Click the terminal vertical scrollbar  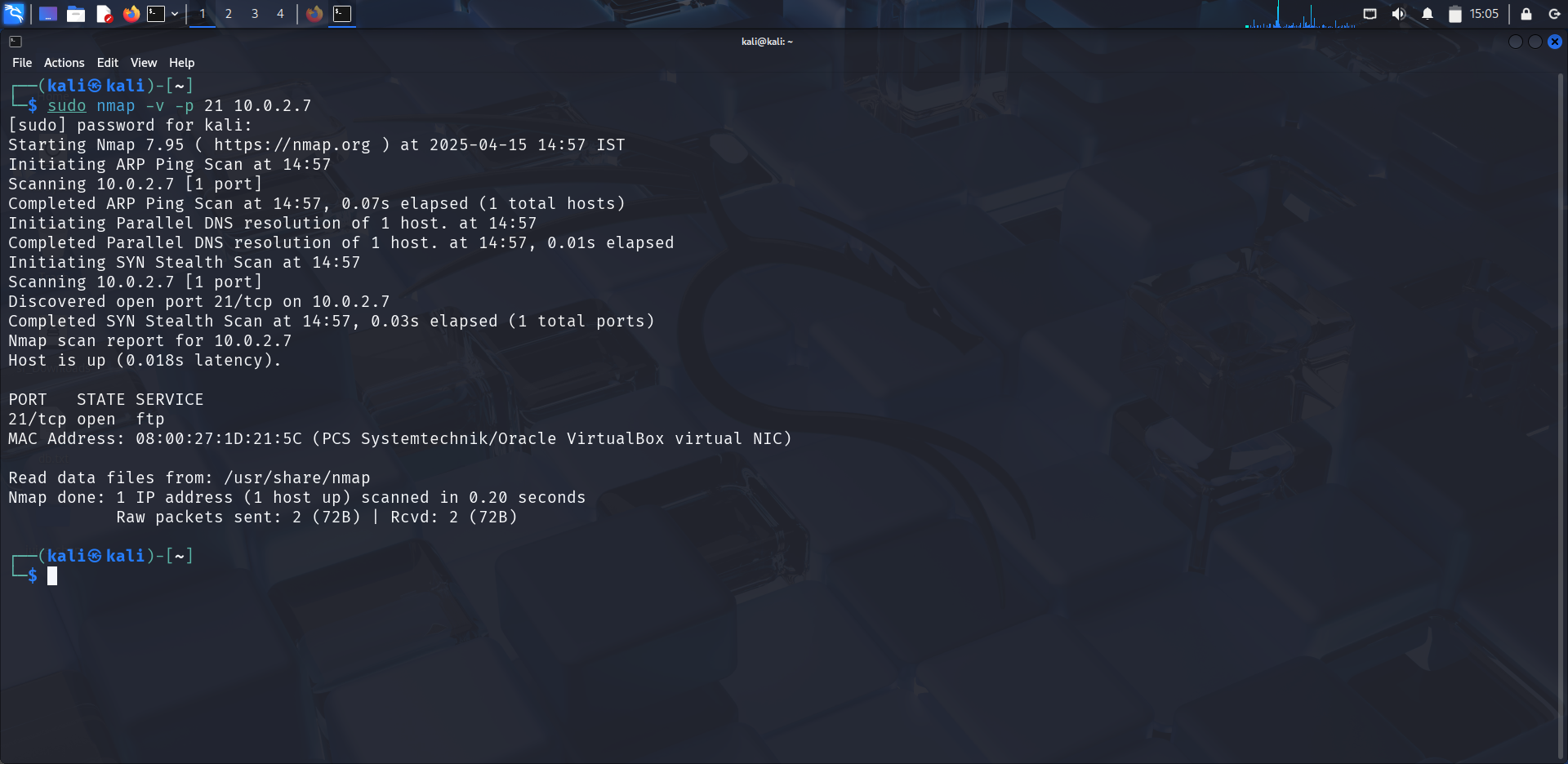click(1561, 416)
